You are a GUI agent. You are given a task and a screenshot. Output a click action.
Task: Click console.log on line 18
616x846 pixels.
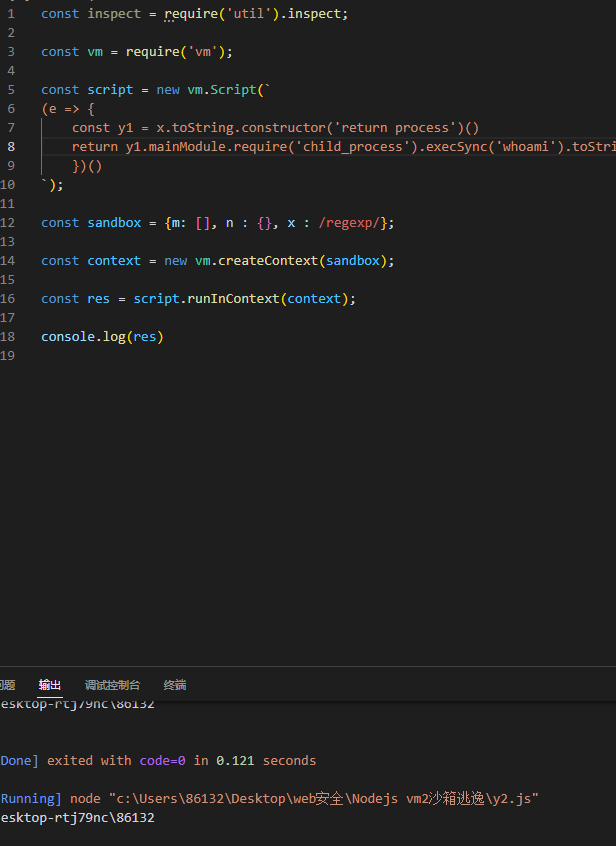(83, 337)
